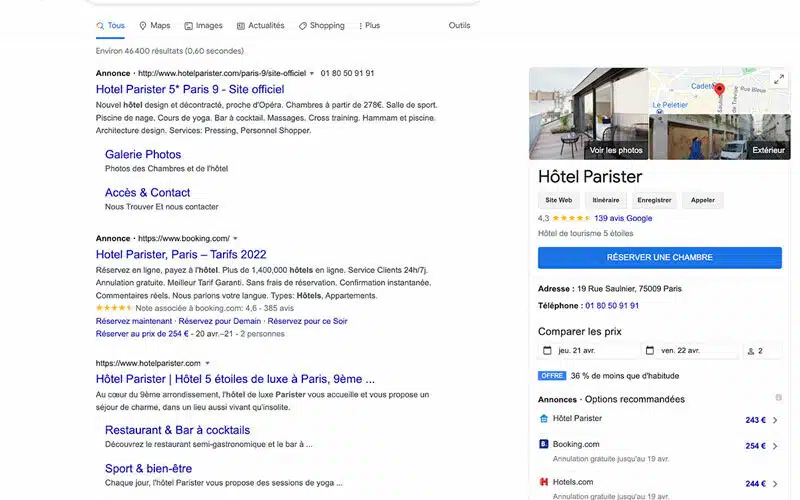Image resolution: width=800 pixels, height=500 pixels.
Task: Open the '139 avis Google' reviews link
Action: pos(622,218)
